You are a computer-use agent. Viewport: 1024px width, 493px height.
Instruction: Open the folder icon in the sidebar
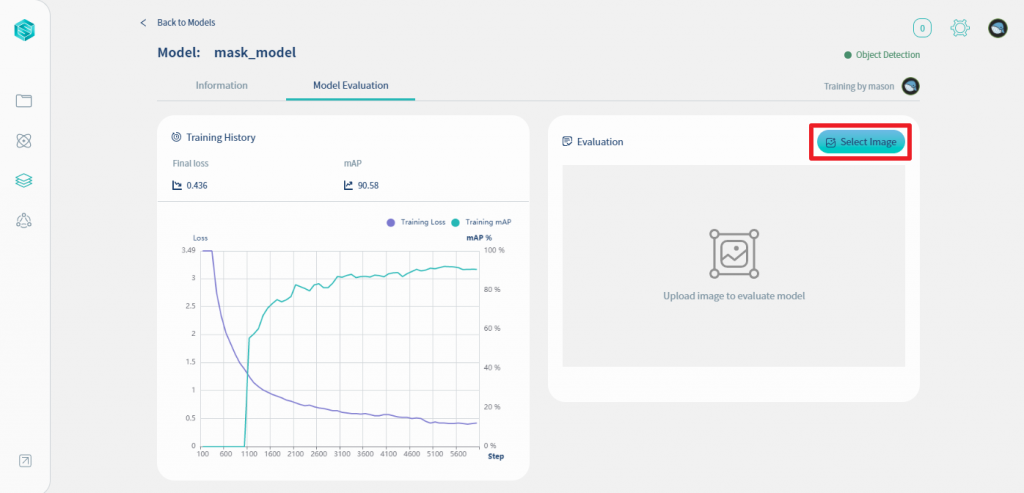point(24,101)
